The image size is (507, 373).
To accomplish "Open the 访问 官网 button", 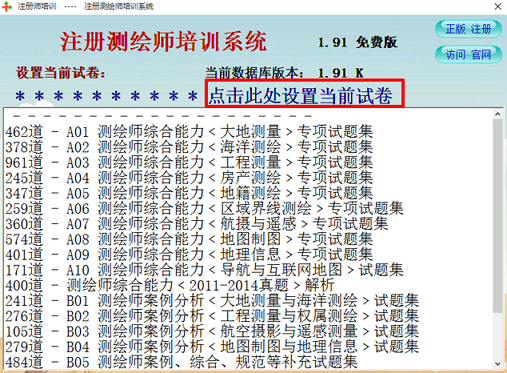I will coord(468,54).
